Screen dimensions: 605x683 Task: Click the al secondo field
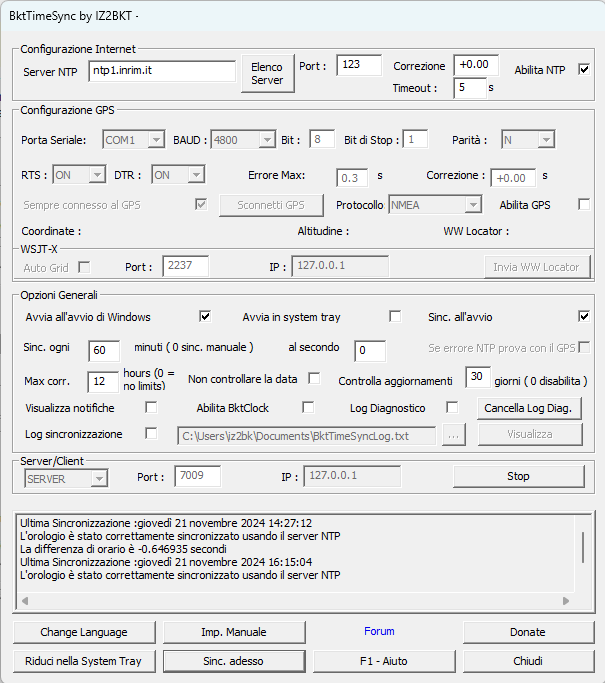coord(370,351)
